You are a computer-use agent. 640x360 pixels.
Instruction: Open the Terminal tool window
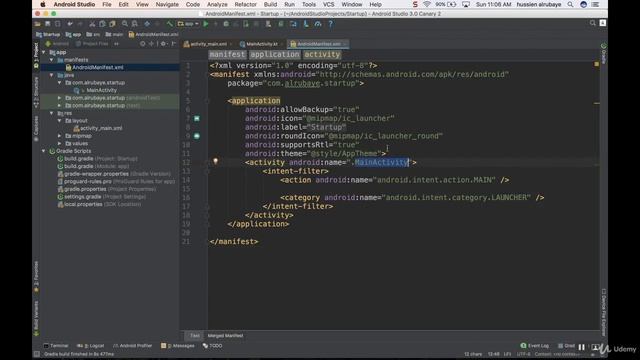(x=56, y=346)
